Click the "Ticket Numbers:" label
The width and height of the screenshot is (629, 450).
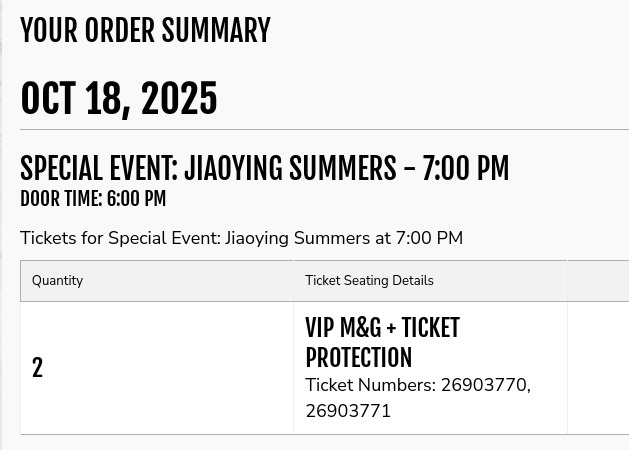tap(370, 385)
